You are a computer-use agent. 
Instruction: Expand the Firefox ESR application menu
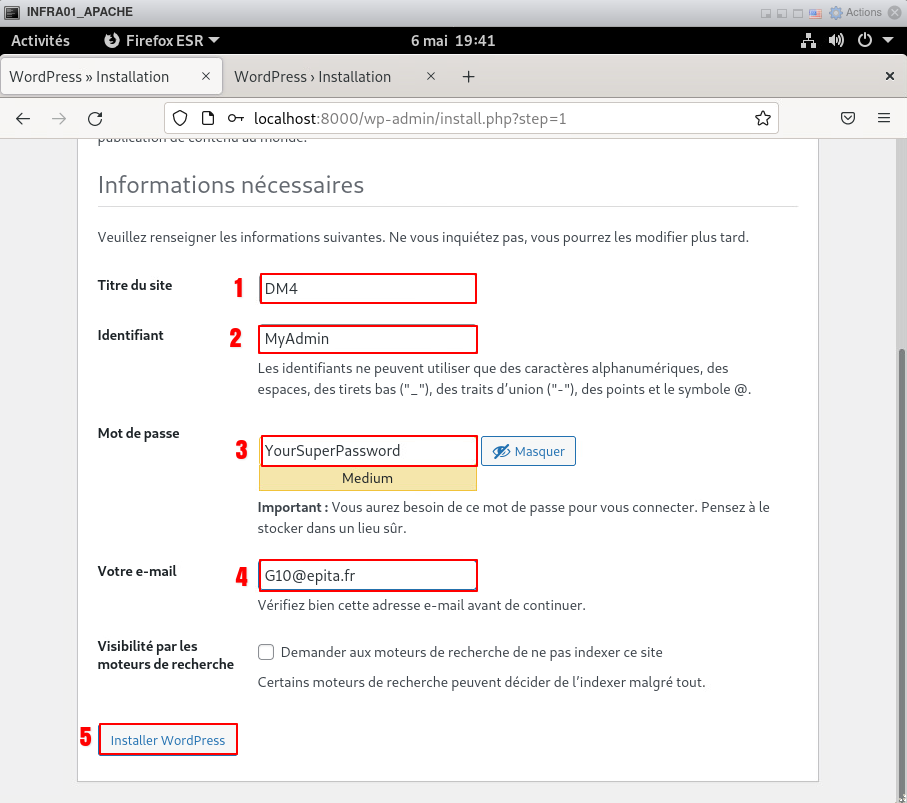coord(162,41)
